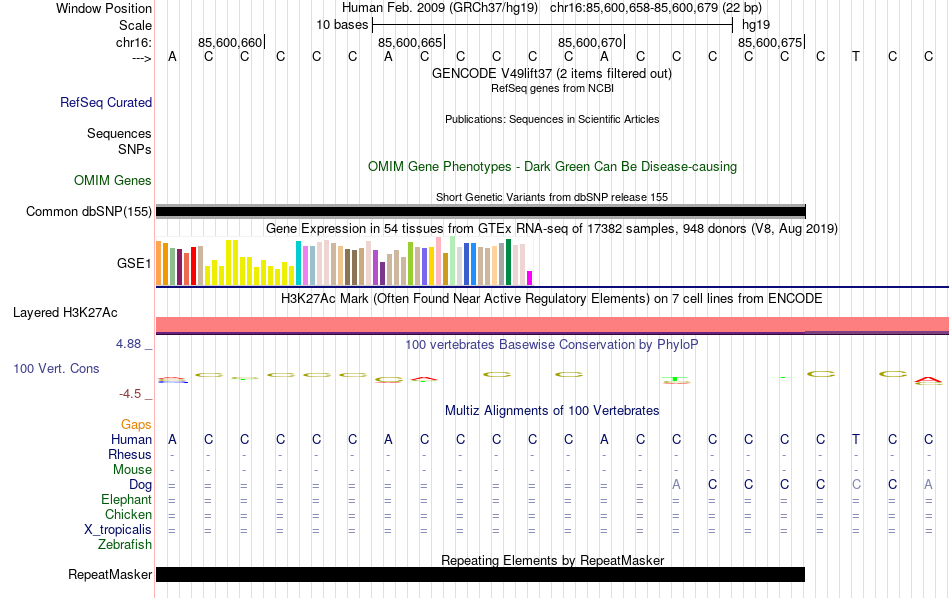Click the H3K27Ac Mark track title

552,299
